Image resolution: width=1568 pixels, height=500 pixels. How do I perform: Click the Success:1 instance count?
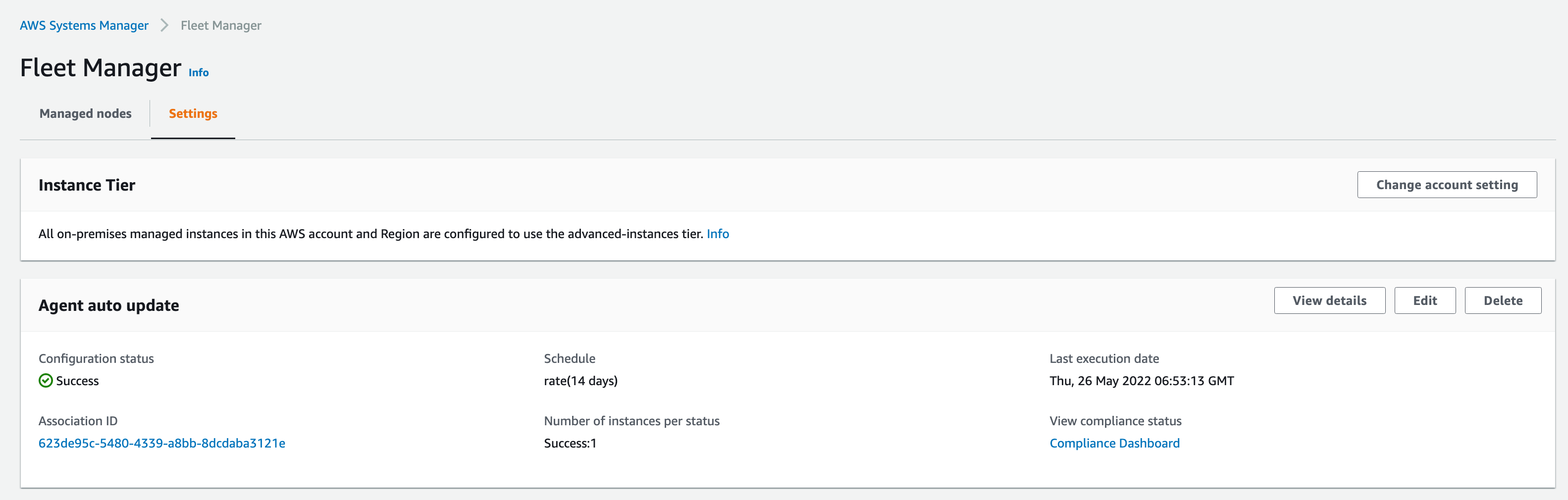[569, 443]
